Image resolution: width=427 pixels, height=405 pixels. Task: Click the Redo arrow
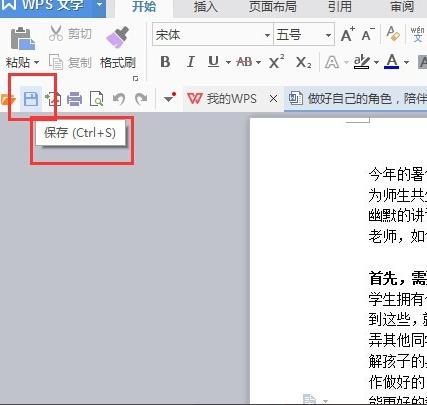[x=141, y=99]
